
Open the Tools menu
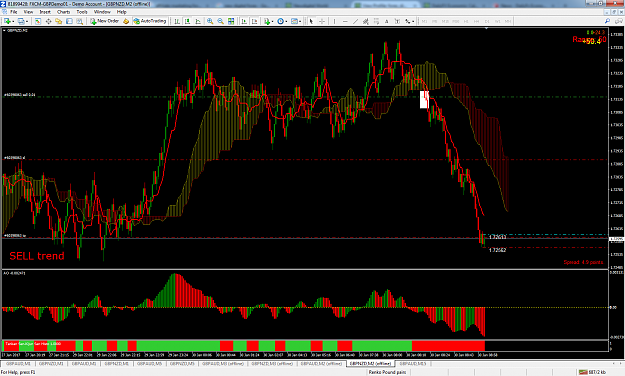point(82,12)
